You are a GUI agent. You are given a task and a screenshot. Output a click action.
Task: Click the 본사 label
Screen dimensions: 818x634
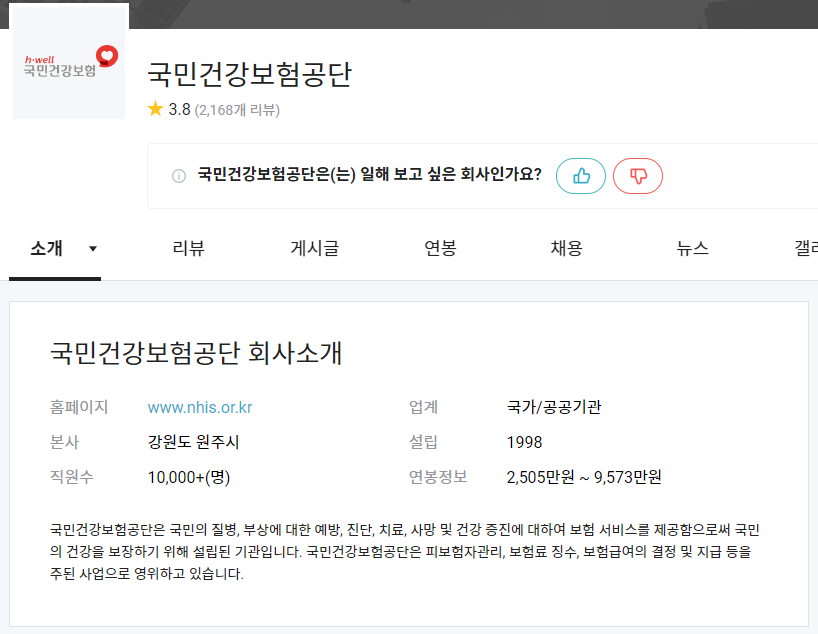64,442
